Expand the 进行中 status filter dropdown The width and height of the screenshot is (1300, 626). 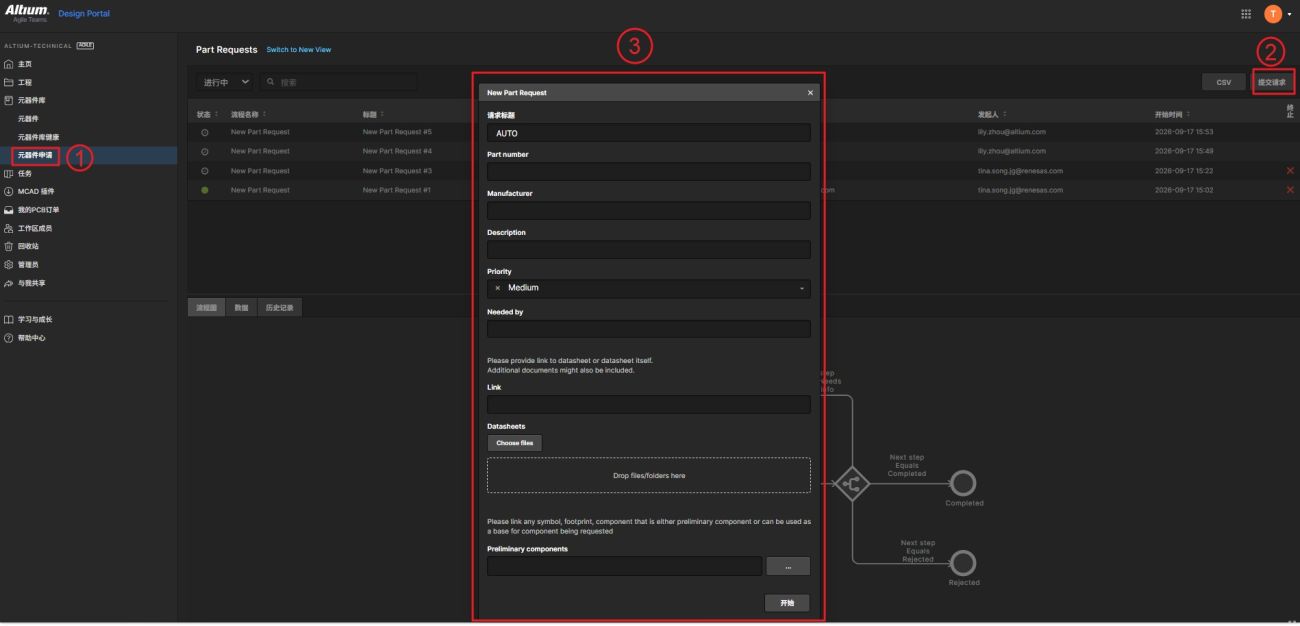pyautogui.click(x=226, y=82)
